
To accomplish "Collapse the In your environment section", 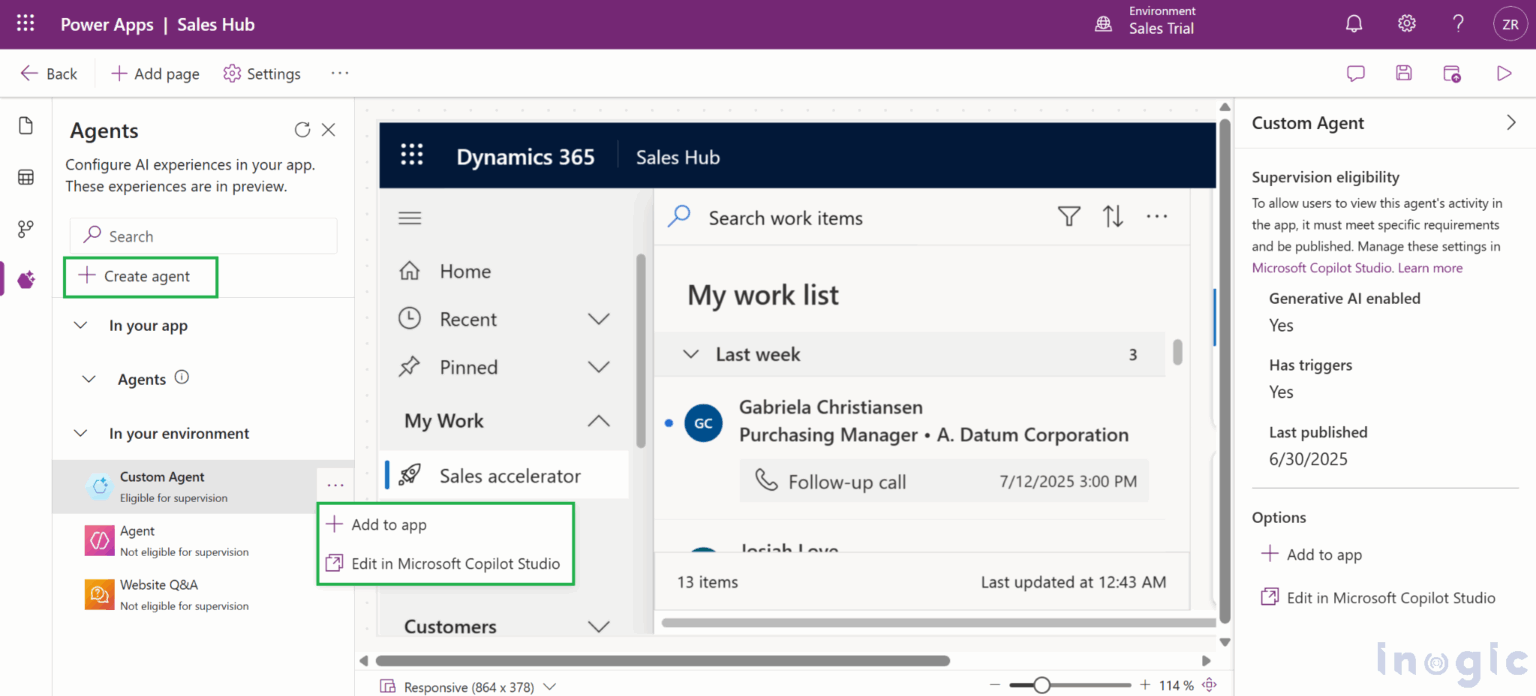I will pos(81,433).
